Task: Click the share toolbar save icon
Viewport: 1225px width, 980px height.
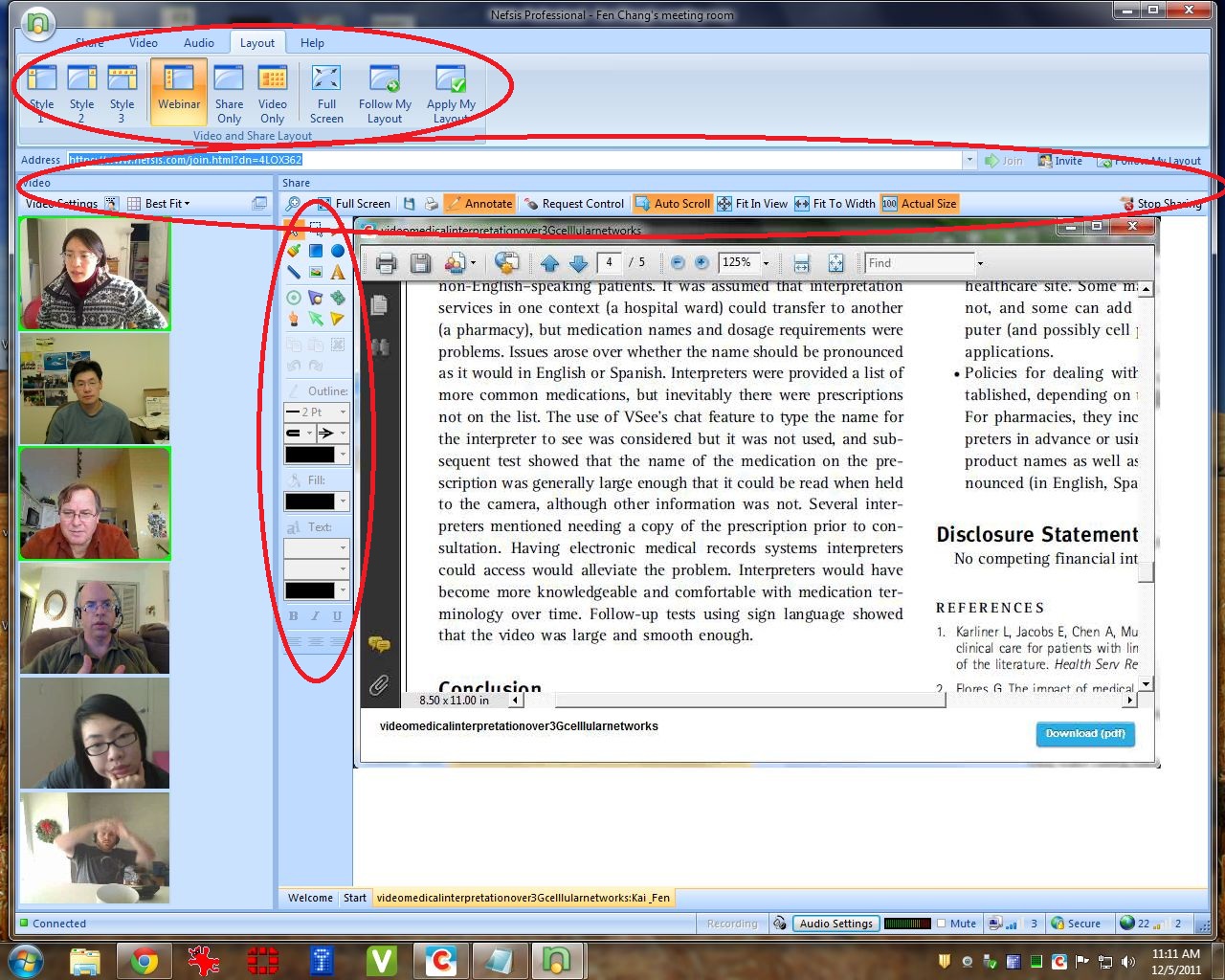Action: 410,204
